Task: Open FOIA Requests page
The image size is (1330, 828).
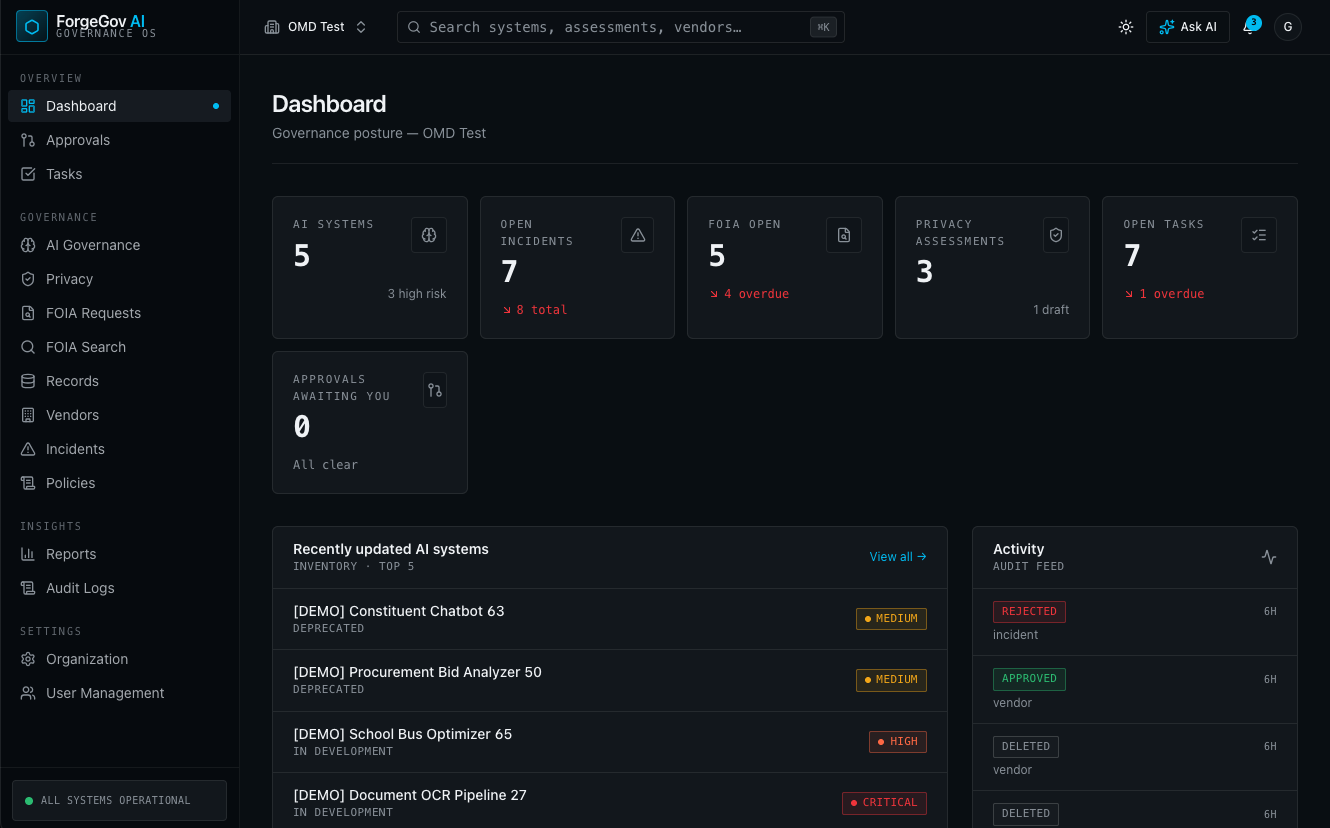Action: click(119, 313)
